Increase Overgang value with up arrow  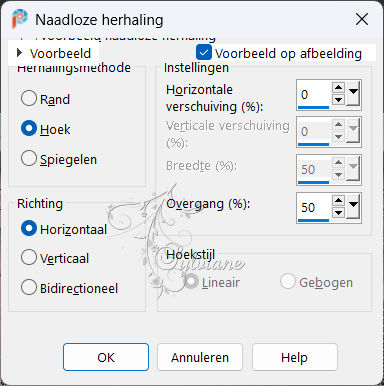click(x=338, y=201)
